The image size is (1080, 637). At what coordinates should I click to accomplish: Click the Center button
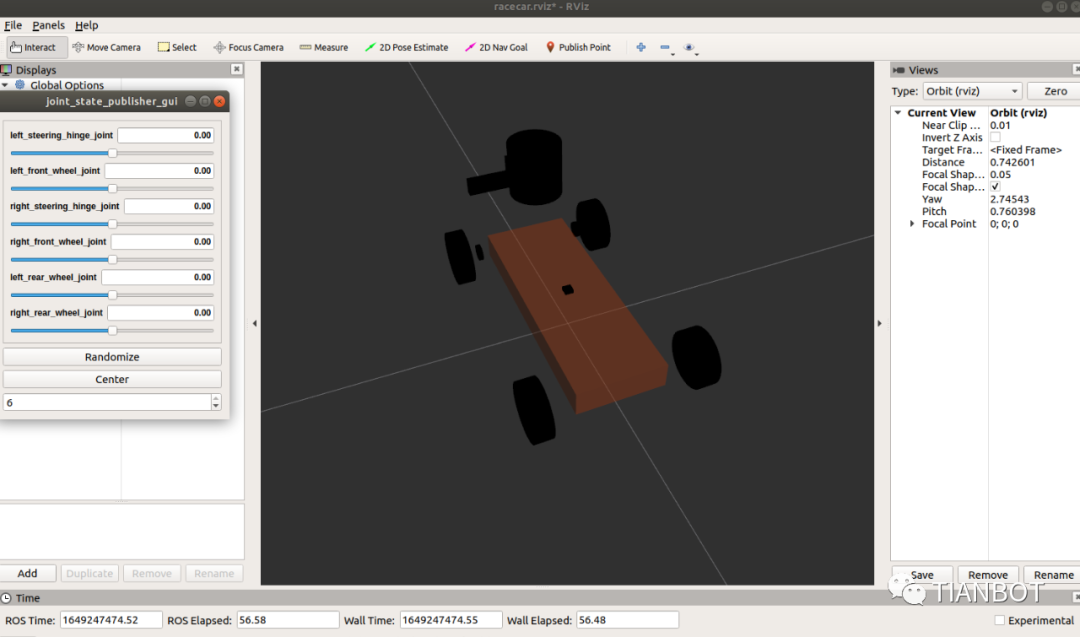point(112,379)
